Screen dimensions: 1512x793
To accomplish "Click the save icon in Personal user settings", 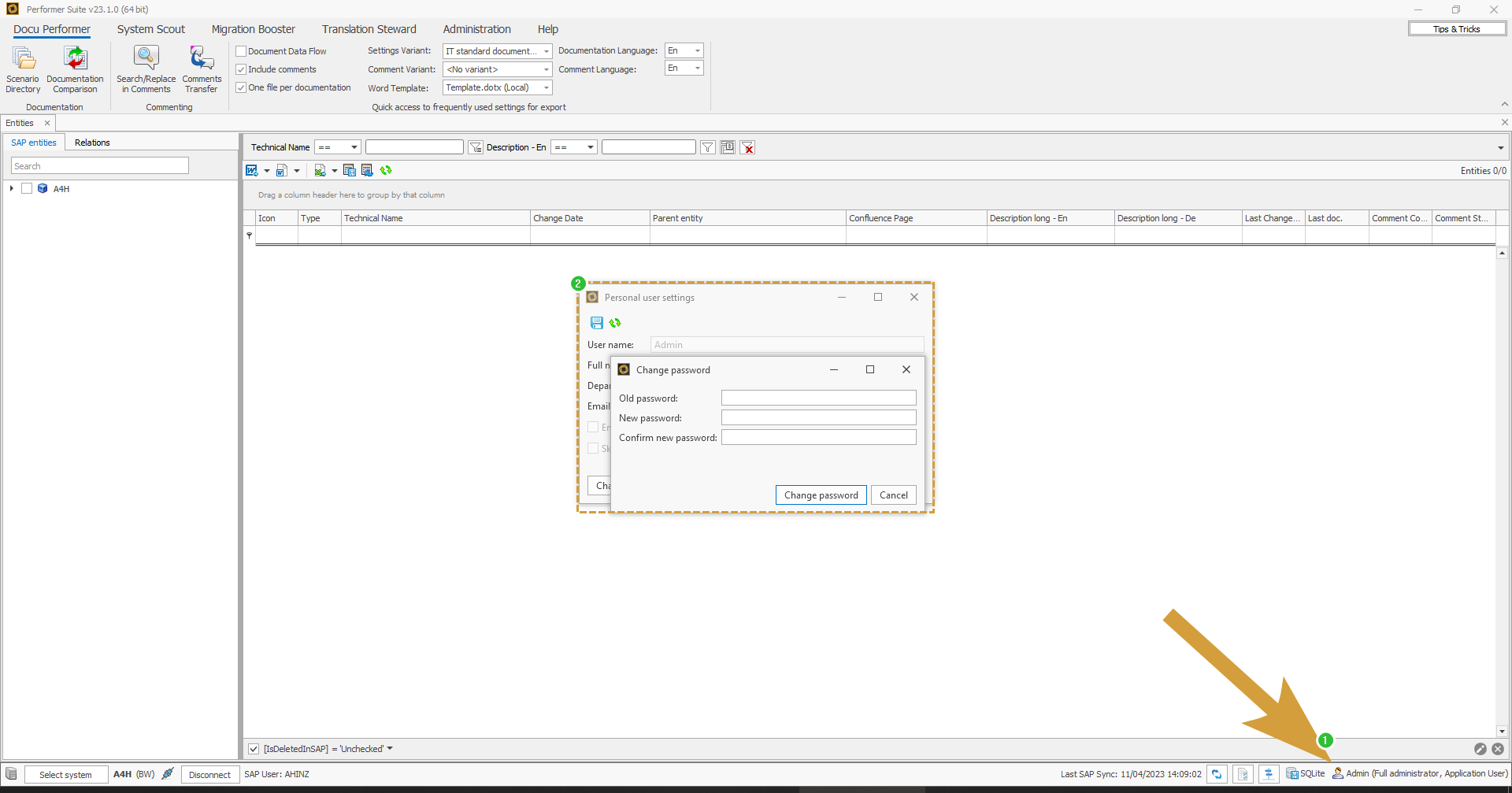I will tap(597, 323).
